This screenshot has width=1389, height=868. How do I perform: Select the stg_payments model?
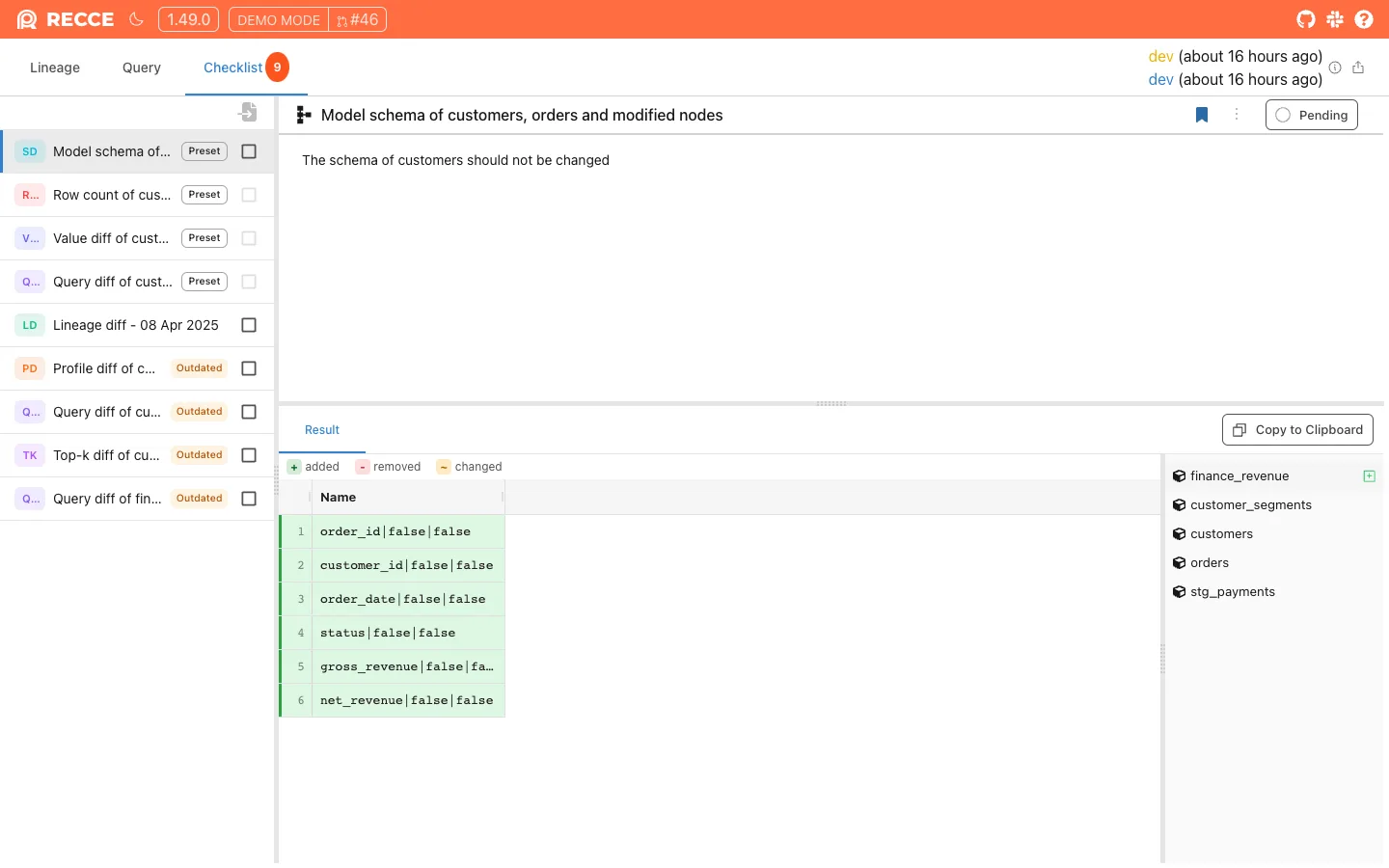tap(1273, 592)
